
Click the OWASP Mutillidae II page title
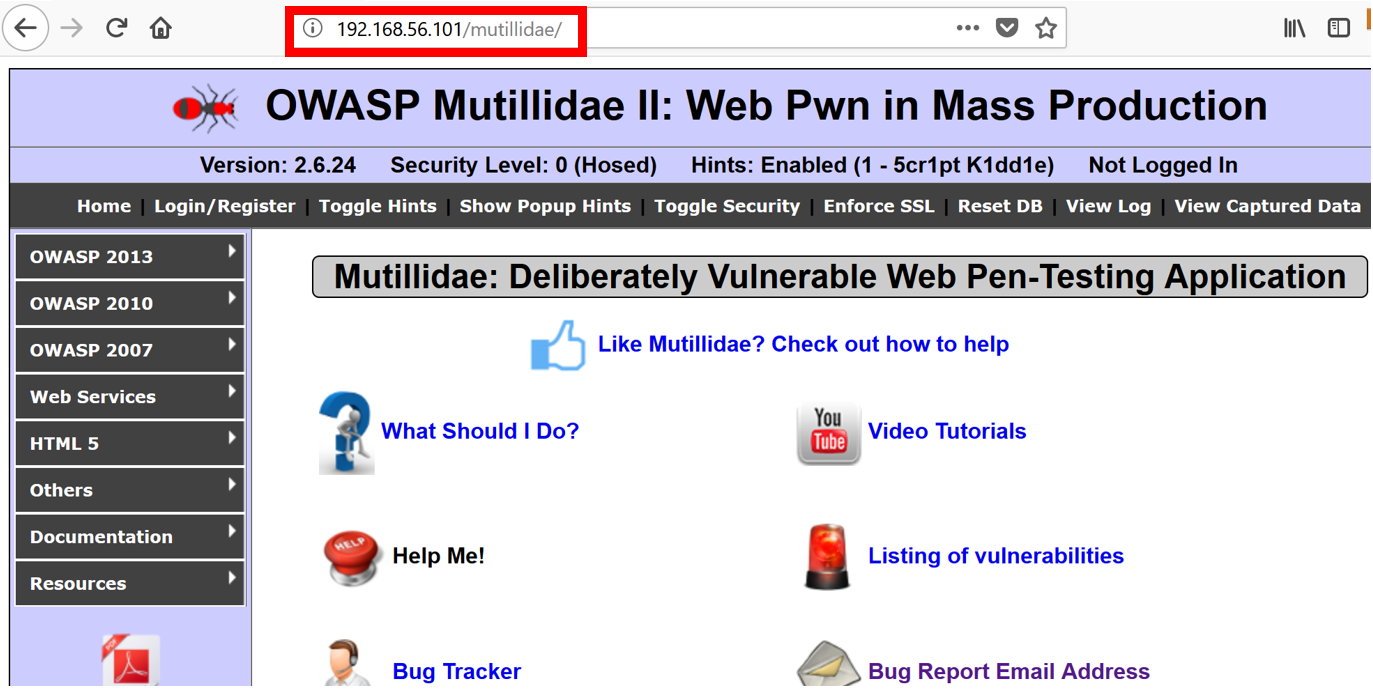[x=766, y=105]
